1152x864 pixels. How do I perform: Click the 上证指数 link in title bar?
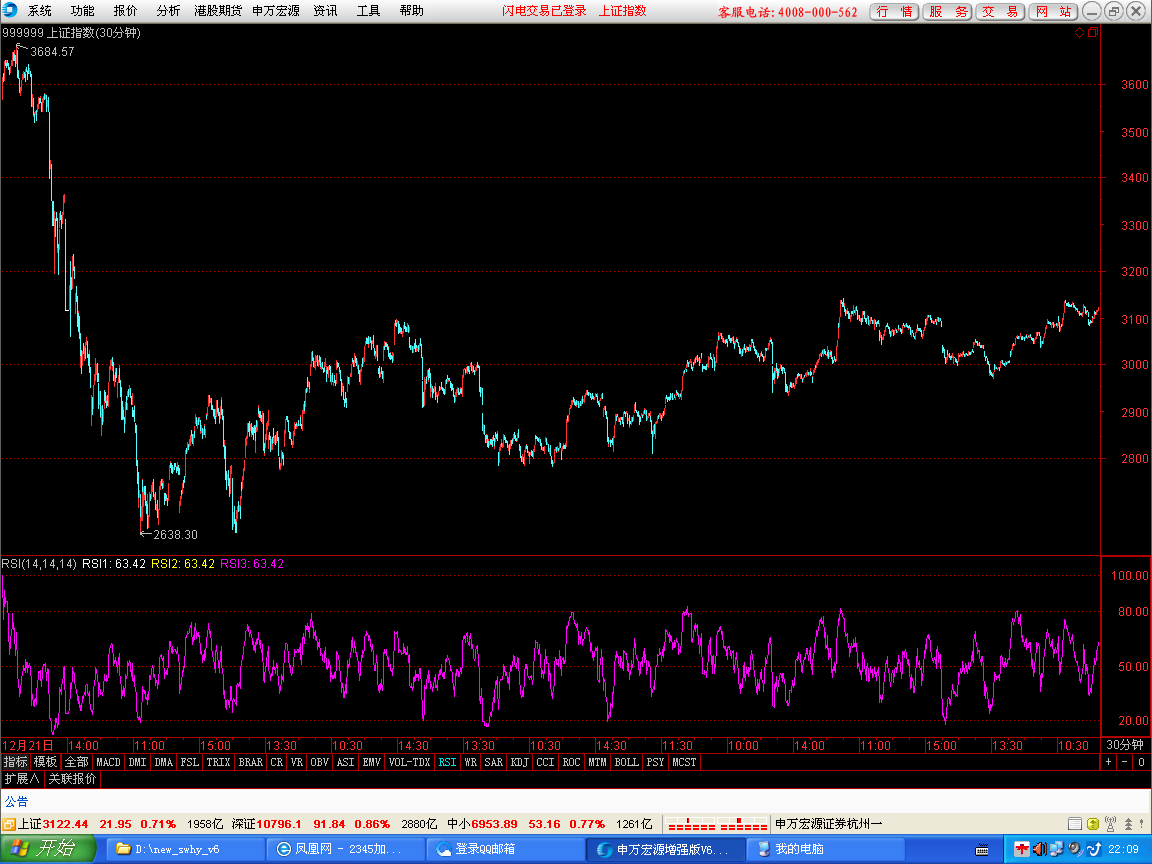[x=623, y=10]
